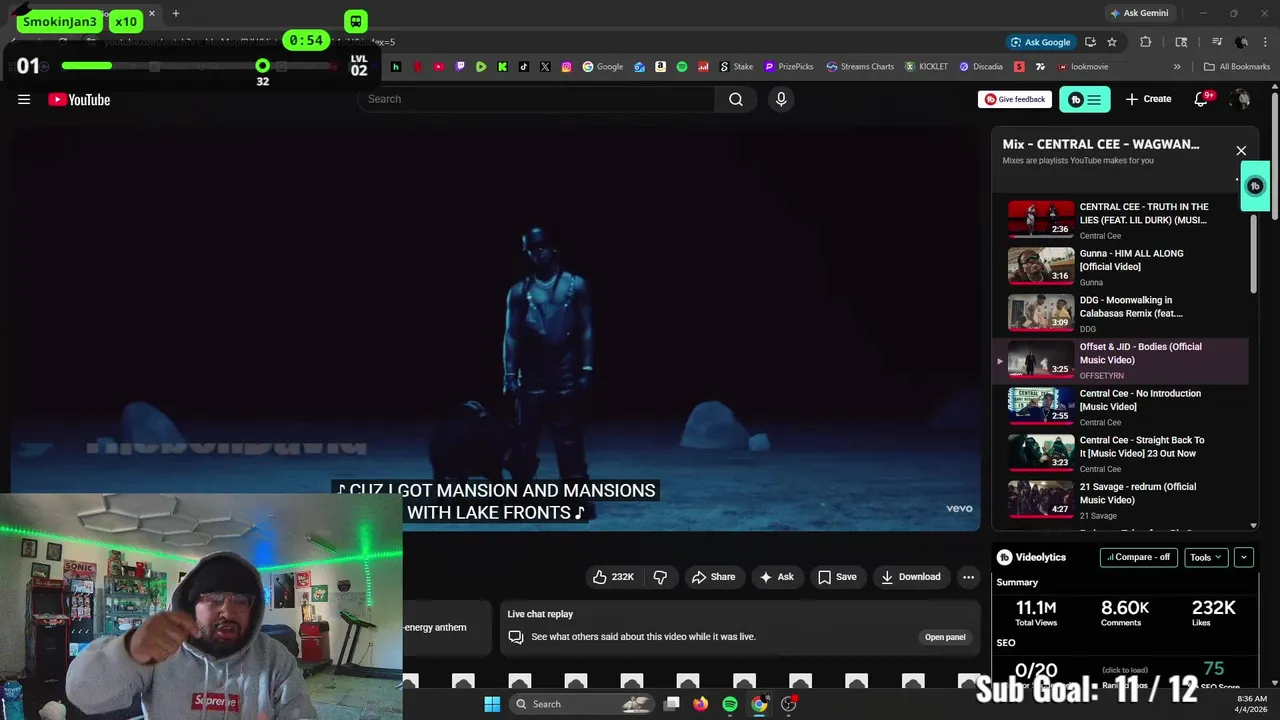Viewport: 1280px width, 720px height.
Task: Open the TubeBuddy menu icon in header
Action: click(1085, 99)
